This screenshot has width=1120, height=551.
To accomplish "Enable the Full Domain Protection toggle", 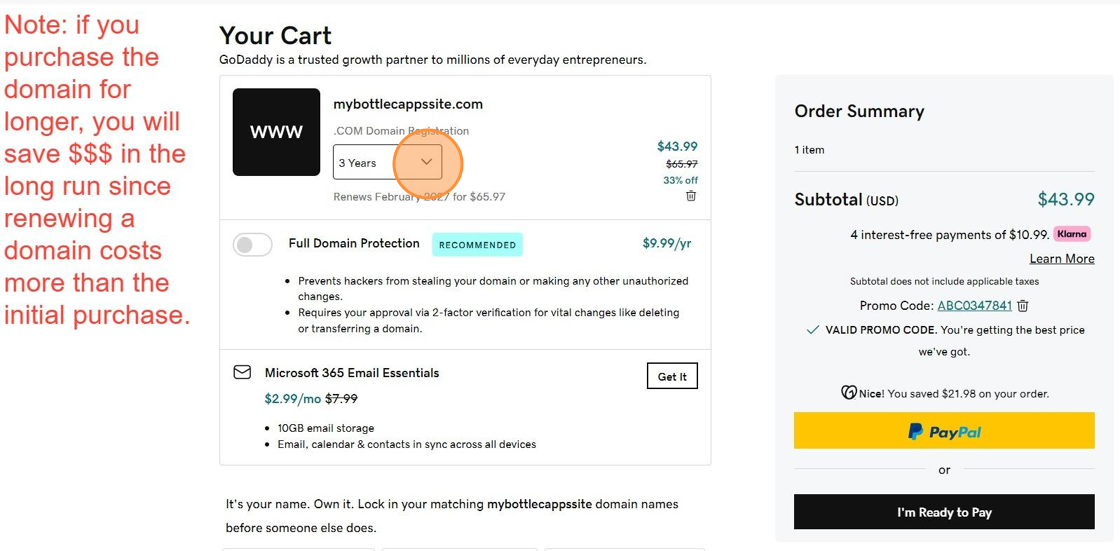I will pyautogui.click(x=253, y=245).
